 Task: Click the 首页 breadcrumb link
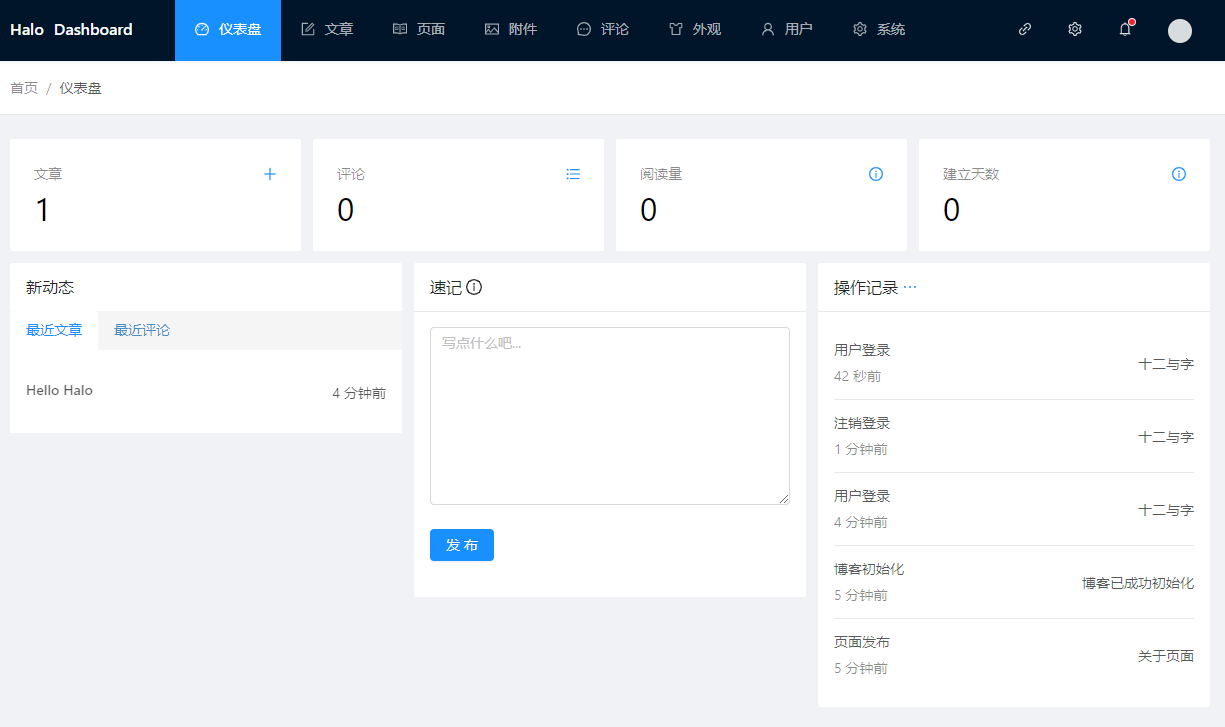tap(24, 88)
